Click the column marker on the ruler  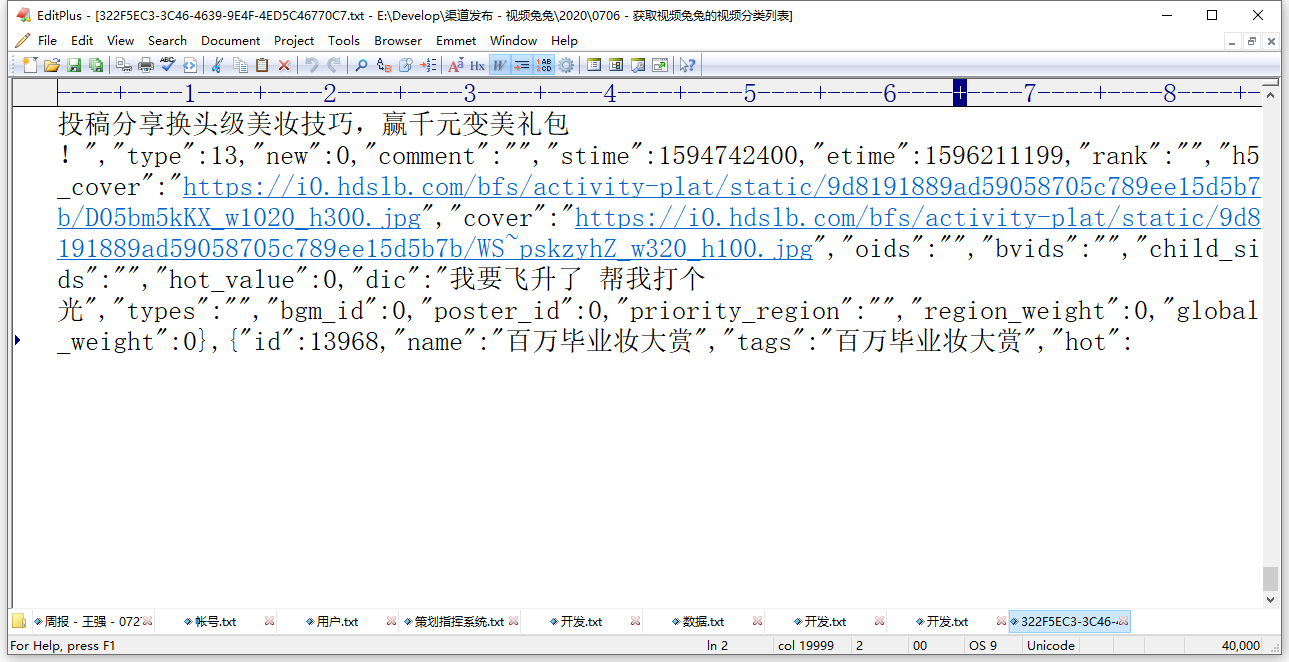(x=960, y=93)
